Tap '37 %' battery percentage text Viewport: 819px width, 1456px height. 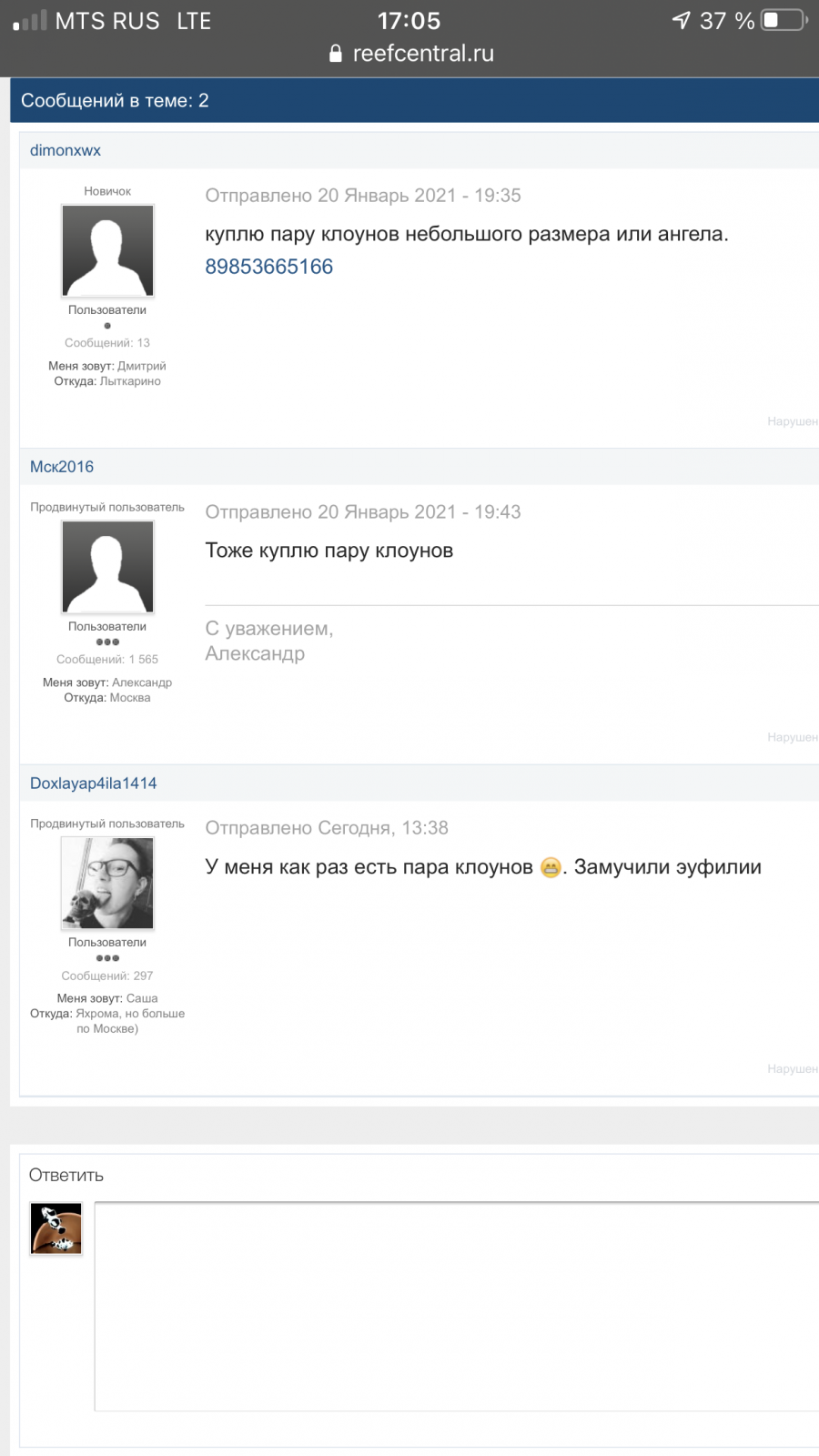tap(727, 21)
